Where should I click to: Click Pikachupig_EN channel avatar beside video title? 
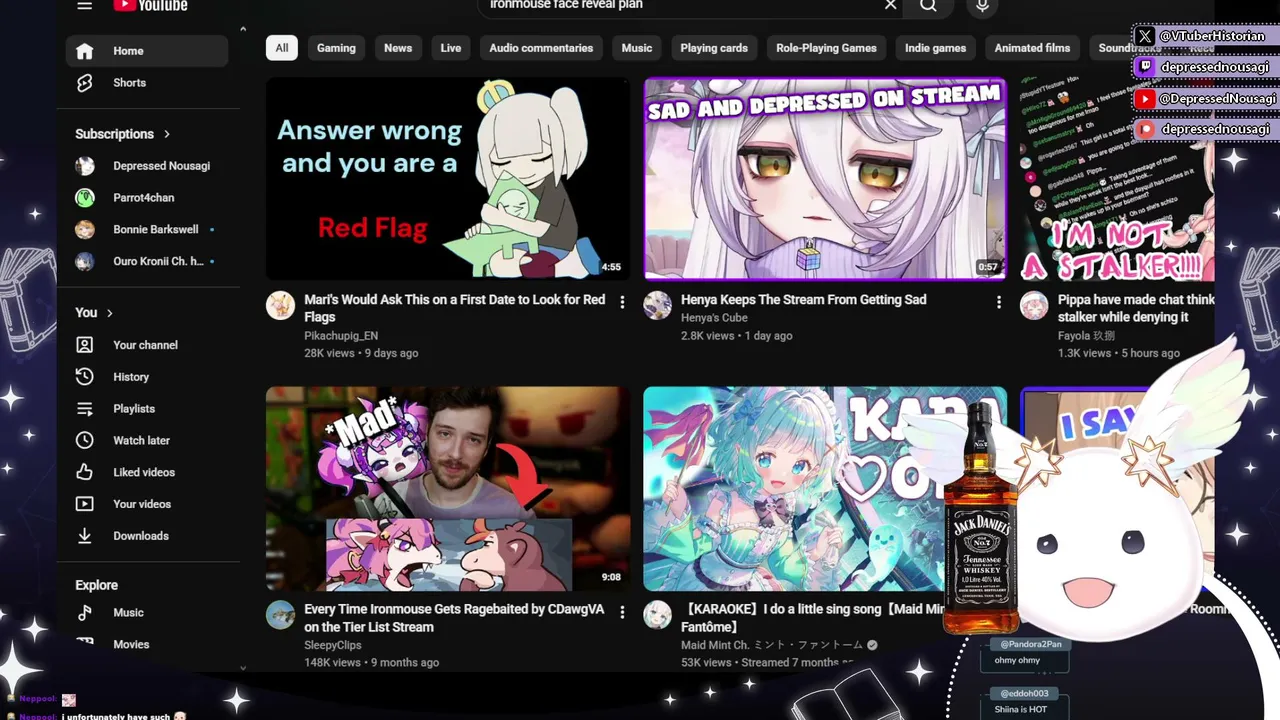coord(280,306)
